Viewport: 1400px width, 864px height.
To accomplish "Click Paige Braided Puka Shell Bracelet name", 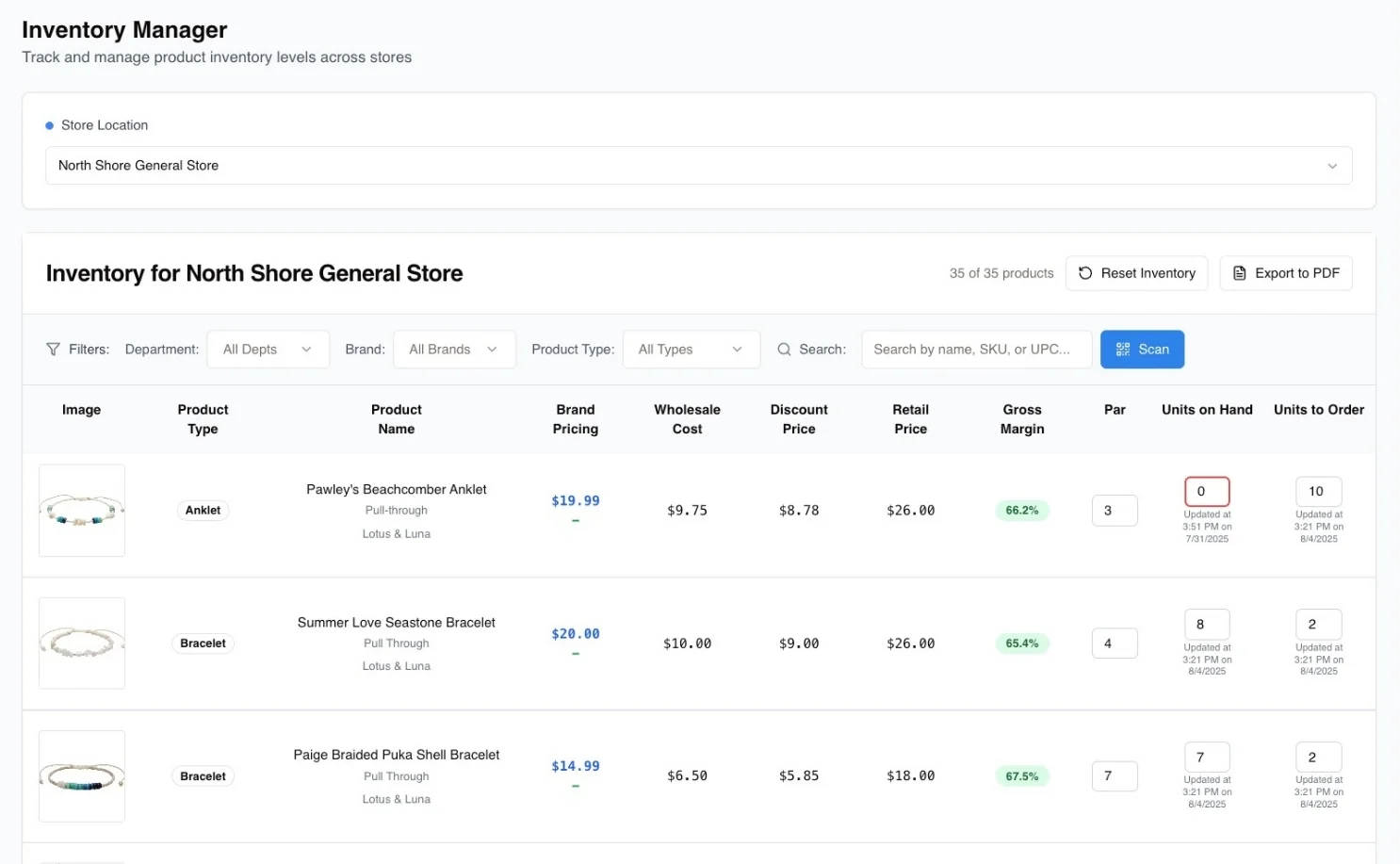I will click(397, 755).
